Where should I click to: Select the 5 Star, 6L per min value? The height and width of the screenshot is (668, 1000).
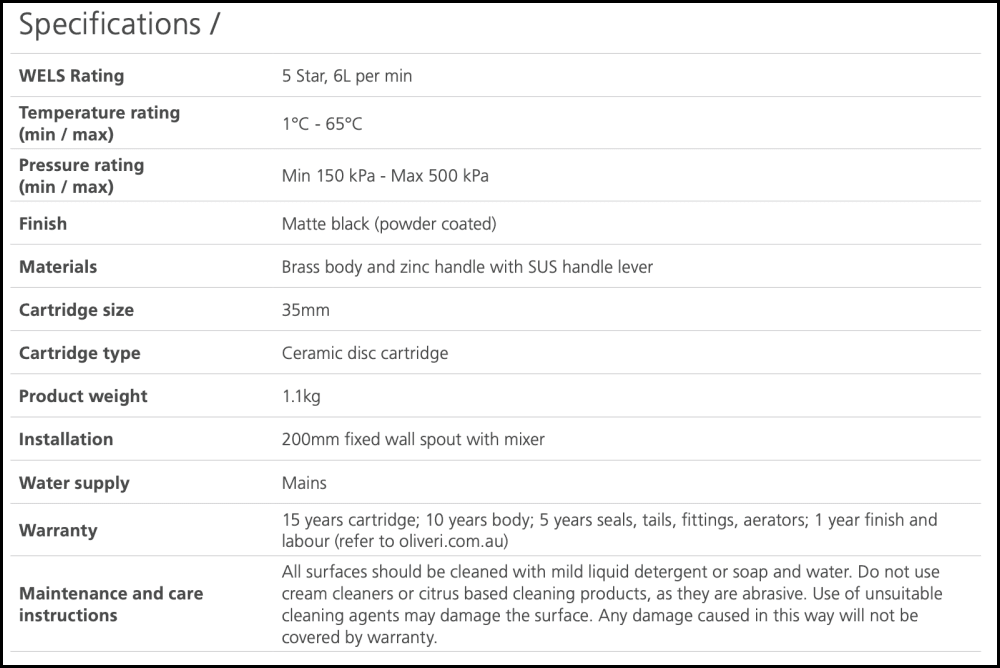tap(347, 76)
